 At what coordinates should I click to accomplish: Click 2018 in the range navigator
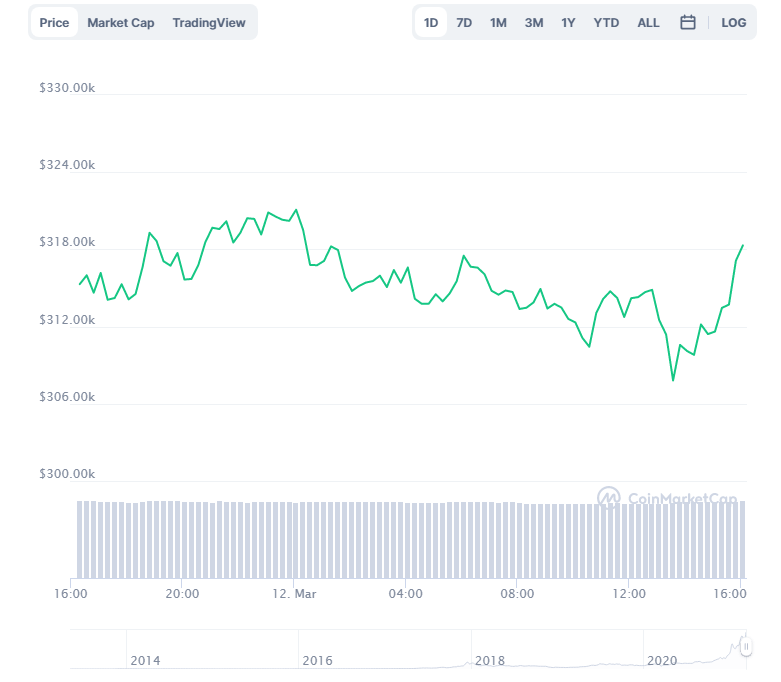point(490,661)
